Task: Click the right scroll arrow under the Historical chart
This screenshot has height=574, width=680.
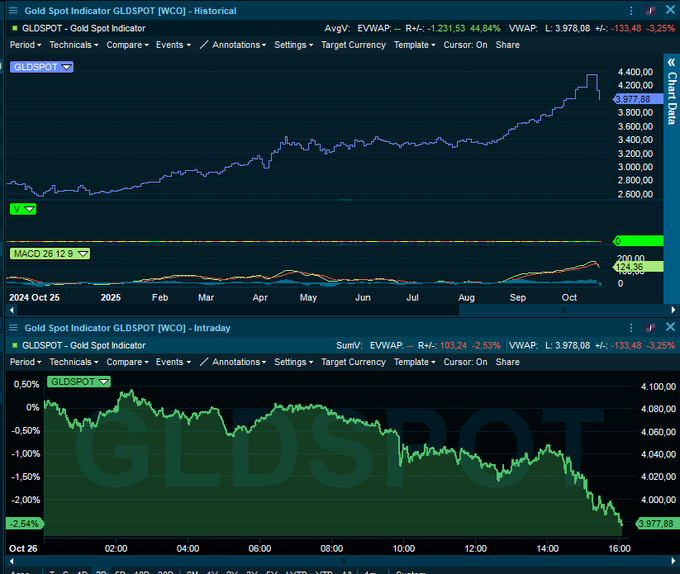Action: point(673,310)
